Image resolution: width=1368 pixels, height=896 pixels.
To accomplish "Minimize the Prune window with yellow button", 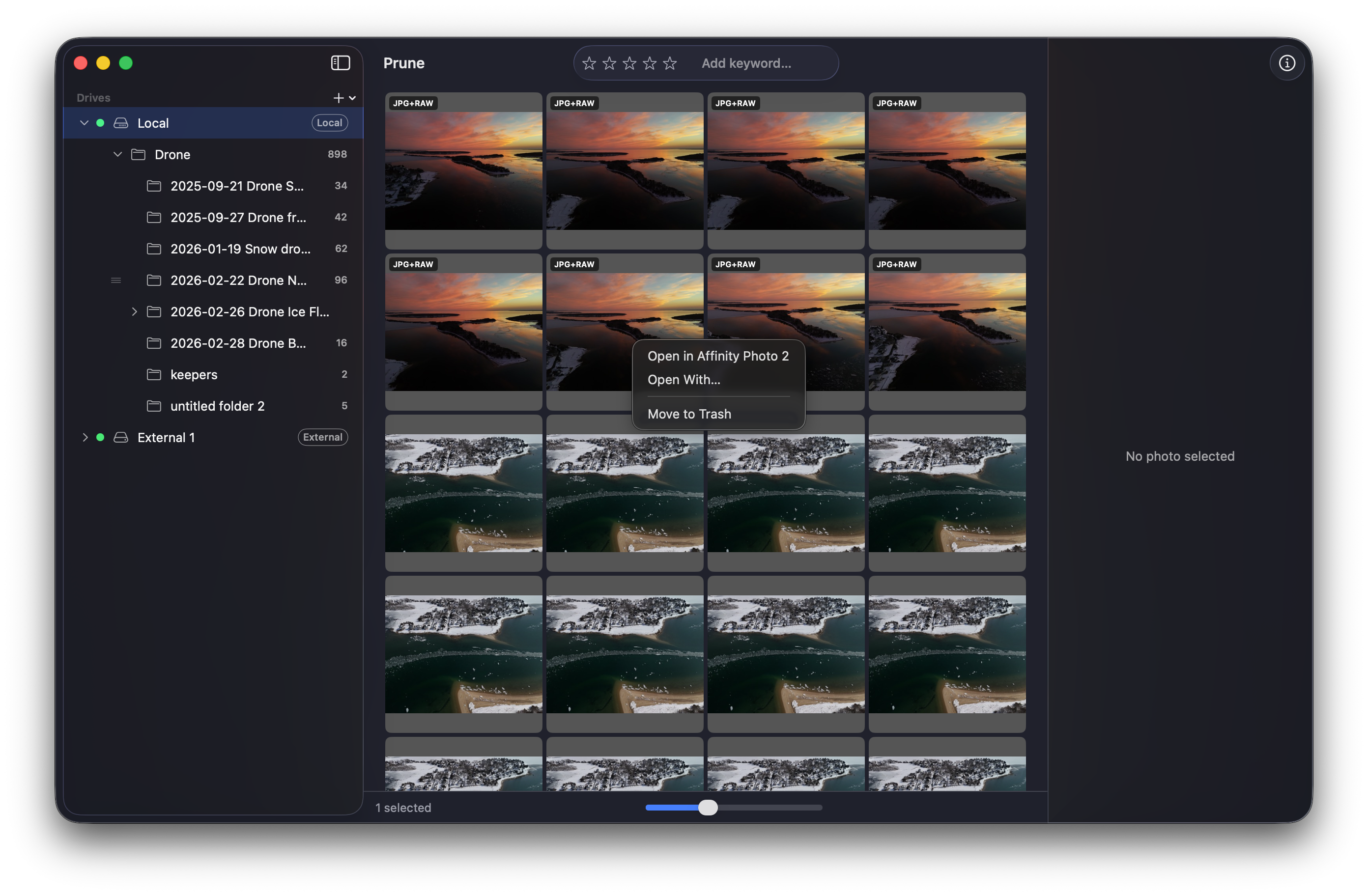I will pyautogui.click(x=103, y=63).
